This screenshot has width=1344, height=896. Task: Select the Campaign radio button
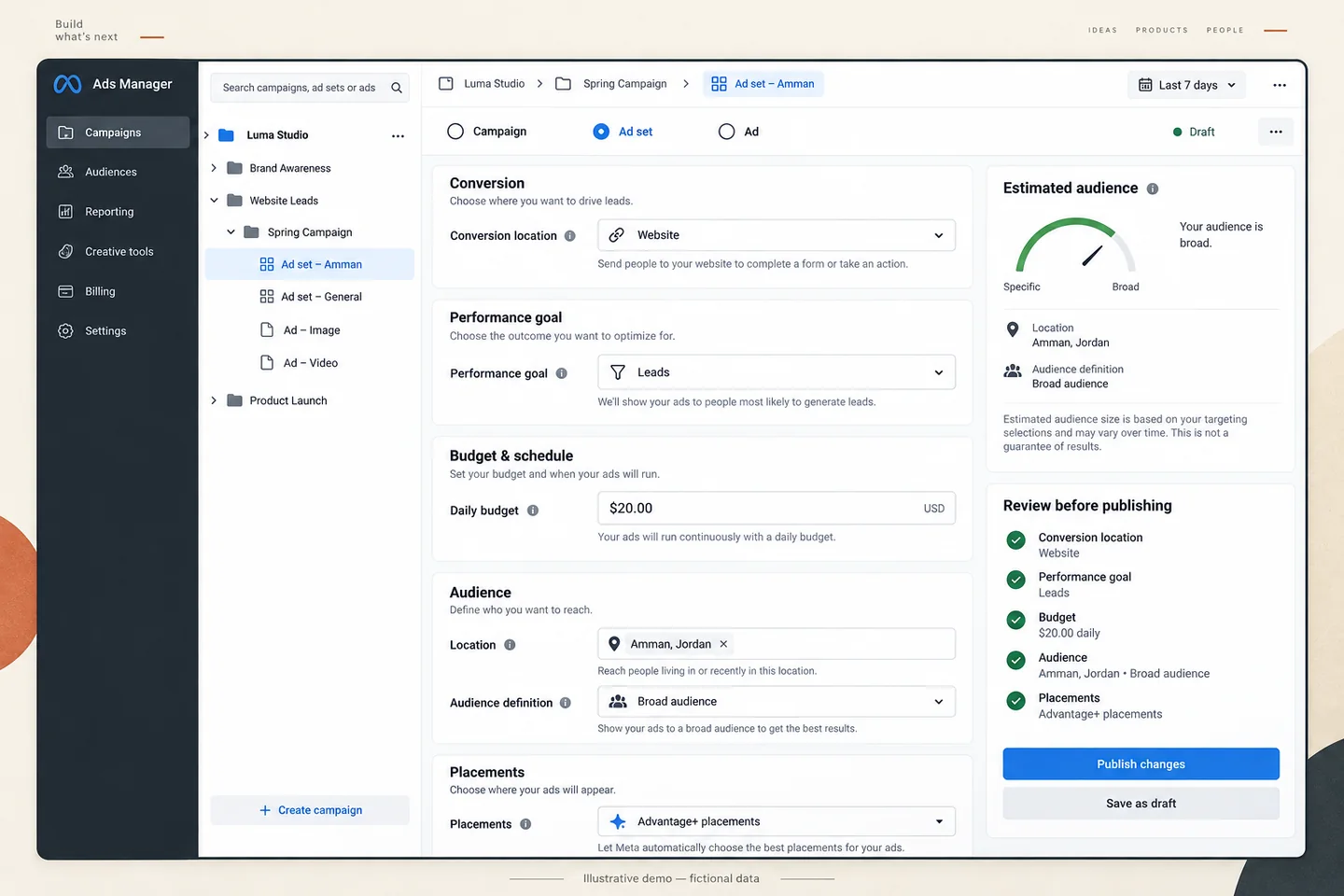point(455,132)
